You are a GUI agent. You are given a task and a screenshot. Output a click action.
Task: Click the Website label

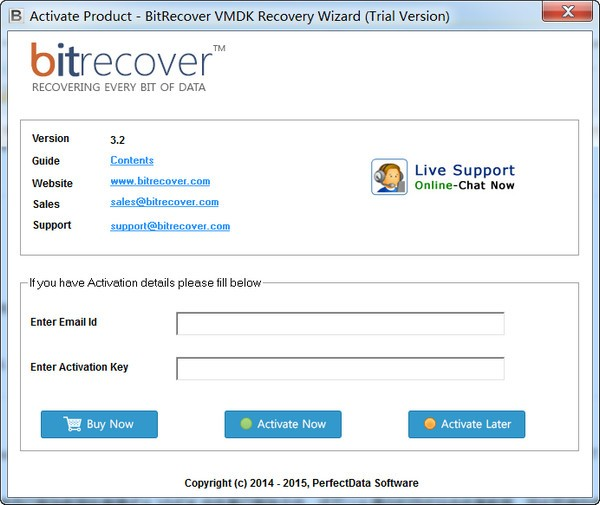52,183
